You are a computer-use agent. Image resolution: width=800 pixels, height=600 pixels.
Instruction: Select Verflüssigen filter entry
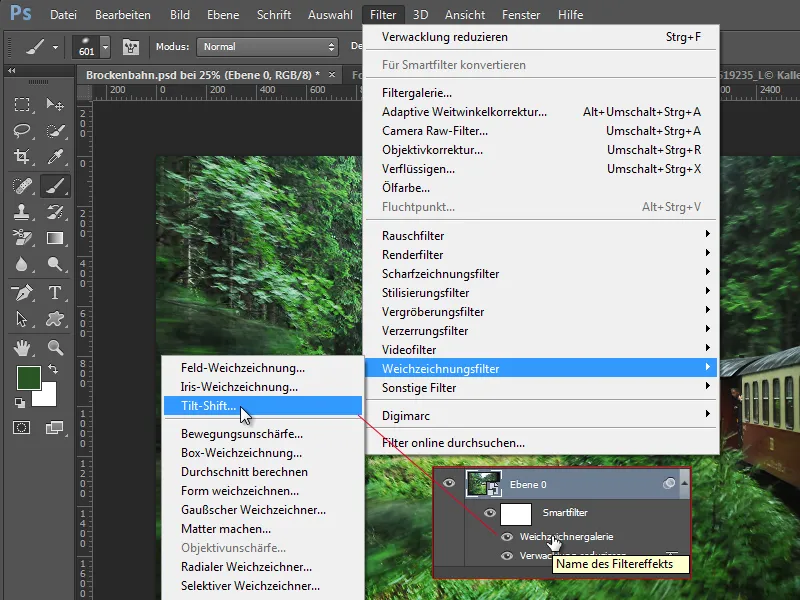[x=541, y=169]
